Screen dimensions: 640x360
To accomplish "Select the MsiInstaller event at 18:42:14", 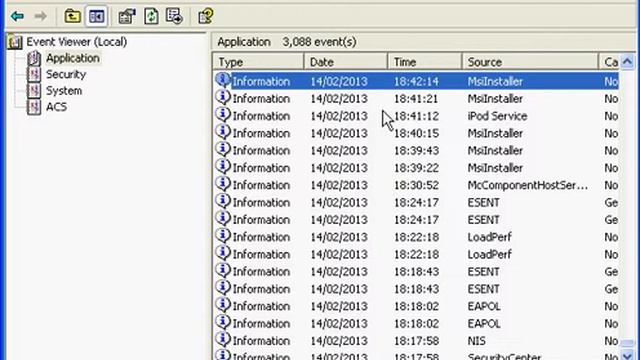I will click(x=416, y=81).
